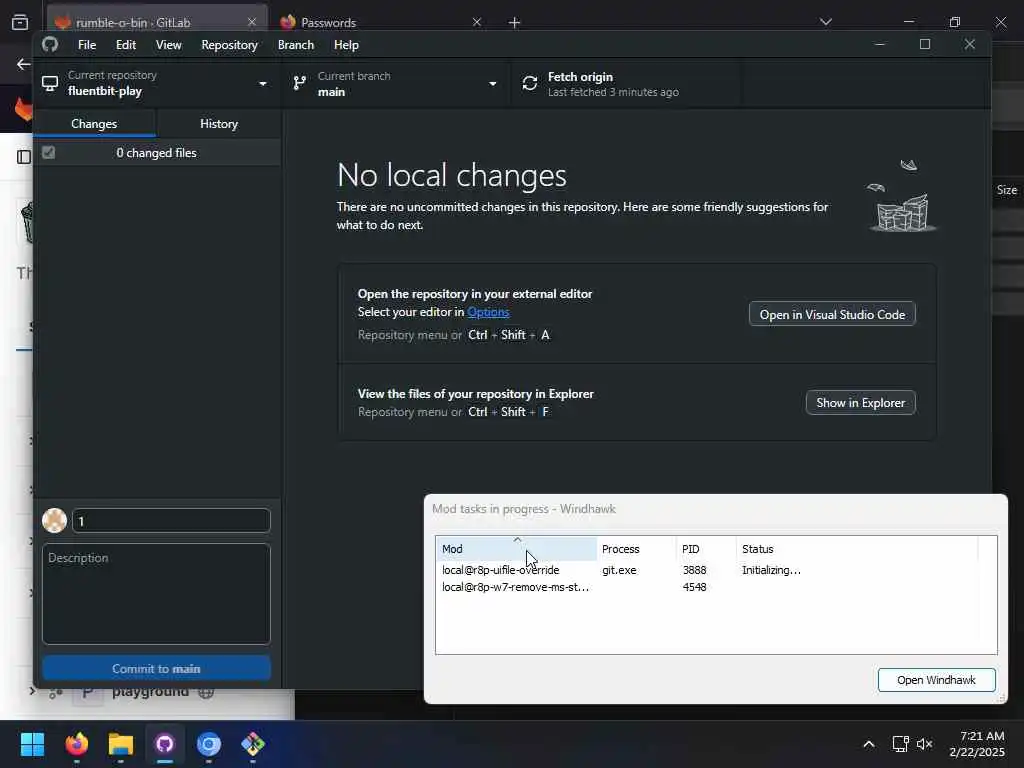Click the commit author avatar
This screenshot has width=1024, height=768.
click(54, 520)
